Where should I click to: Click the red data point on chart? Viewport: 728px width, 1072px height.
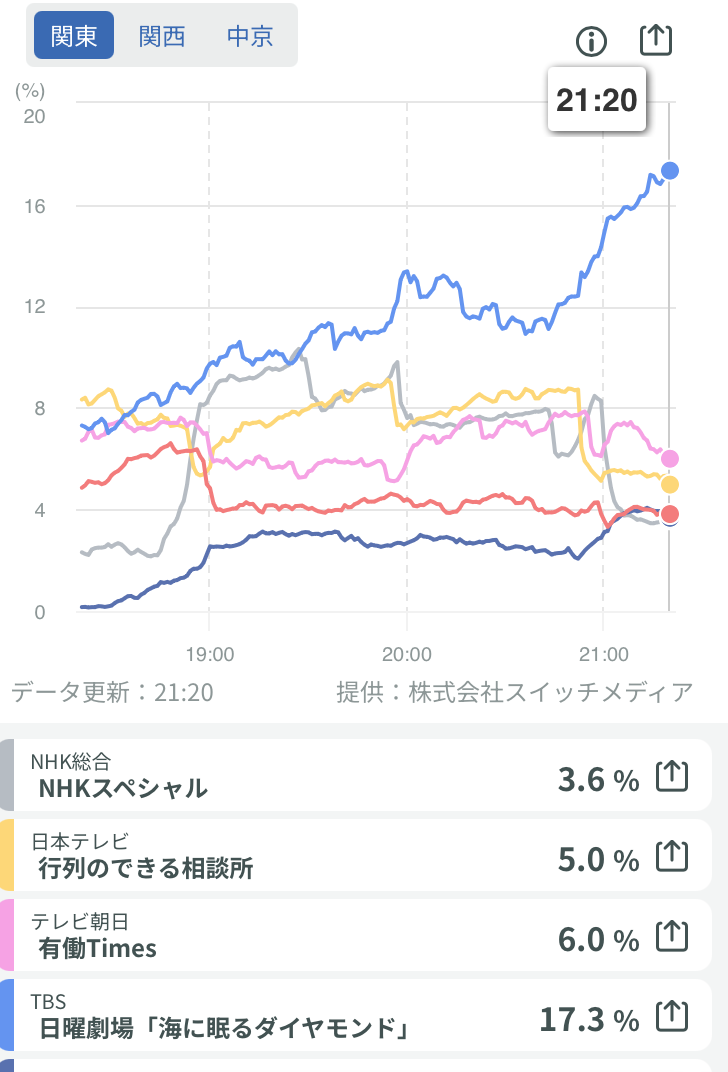point(670,514)
